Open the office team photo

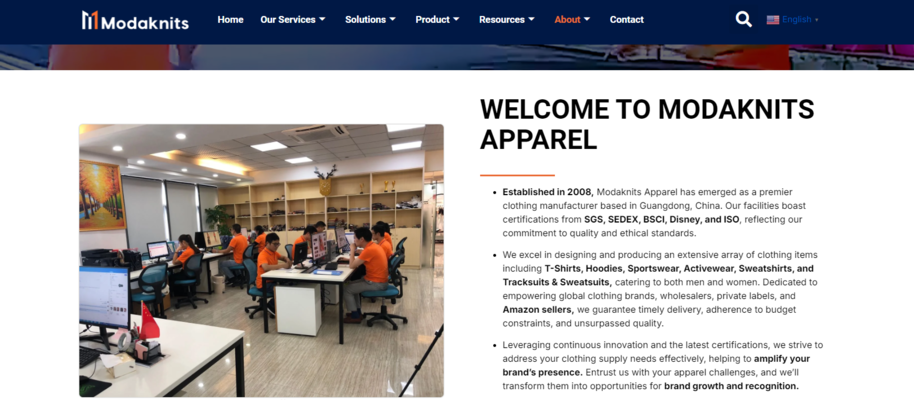pyautogui.click(x=261, y=260)
